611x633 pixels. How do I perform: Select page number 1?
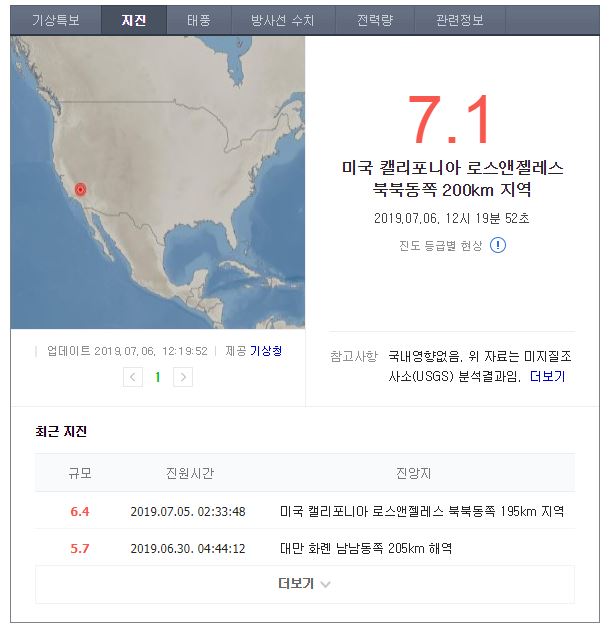(x=158, y=377)
